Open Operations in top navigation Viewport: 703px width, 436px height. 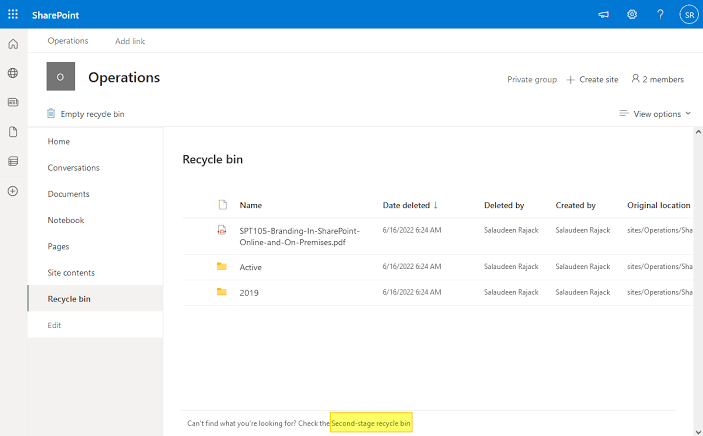point(68,41)
